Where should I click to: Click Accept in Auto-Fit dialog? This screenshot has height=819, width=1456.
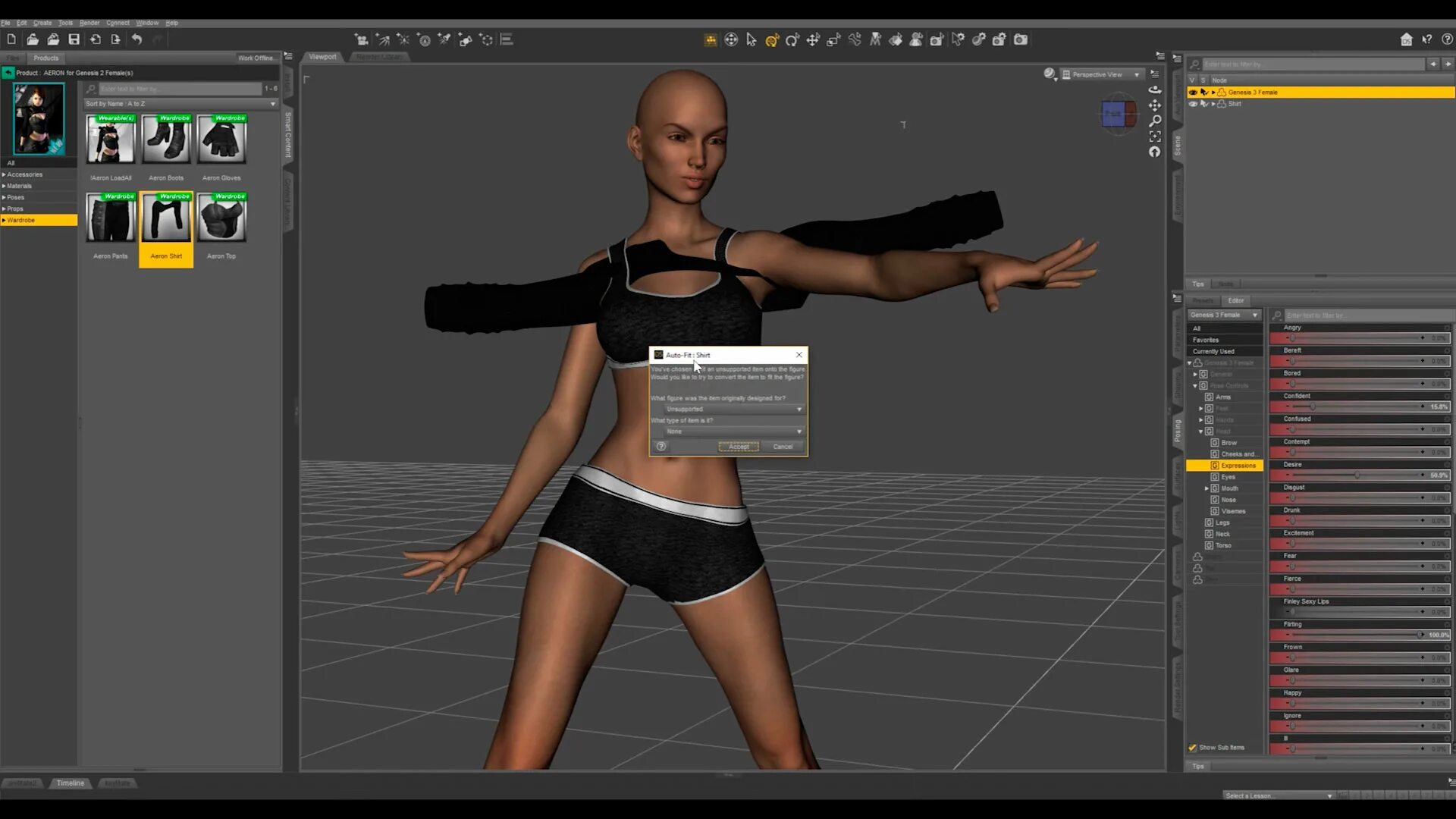(x=738, y=447)
